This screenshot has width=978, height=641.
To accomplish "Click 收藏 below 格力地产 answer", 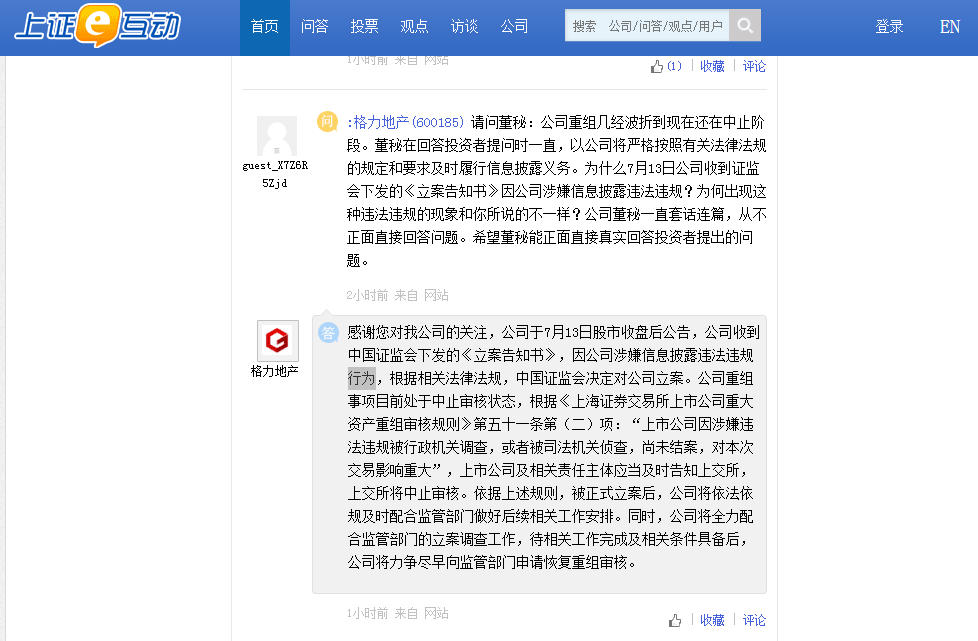I will tap(712, 620).
